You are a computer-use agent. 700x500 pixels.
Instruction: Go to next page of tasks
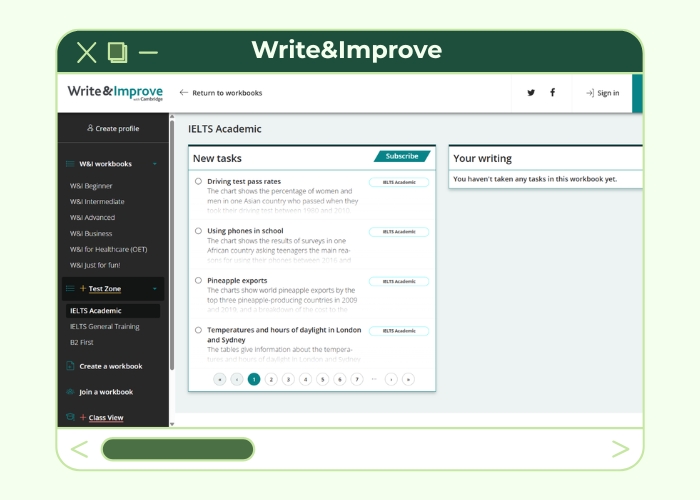click(391, 379)
